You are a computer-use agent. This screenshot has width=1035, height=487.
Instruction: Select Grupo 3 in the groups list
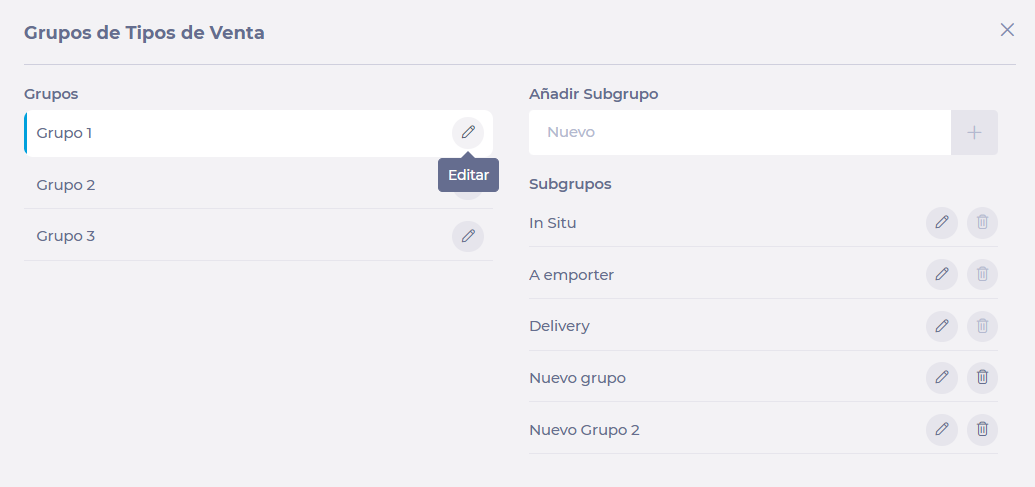pos(258,236)
